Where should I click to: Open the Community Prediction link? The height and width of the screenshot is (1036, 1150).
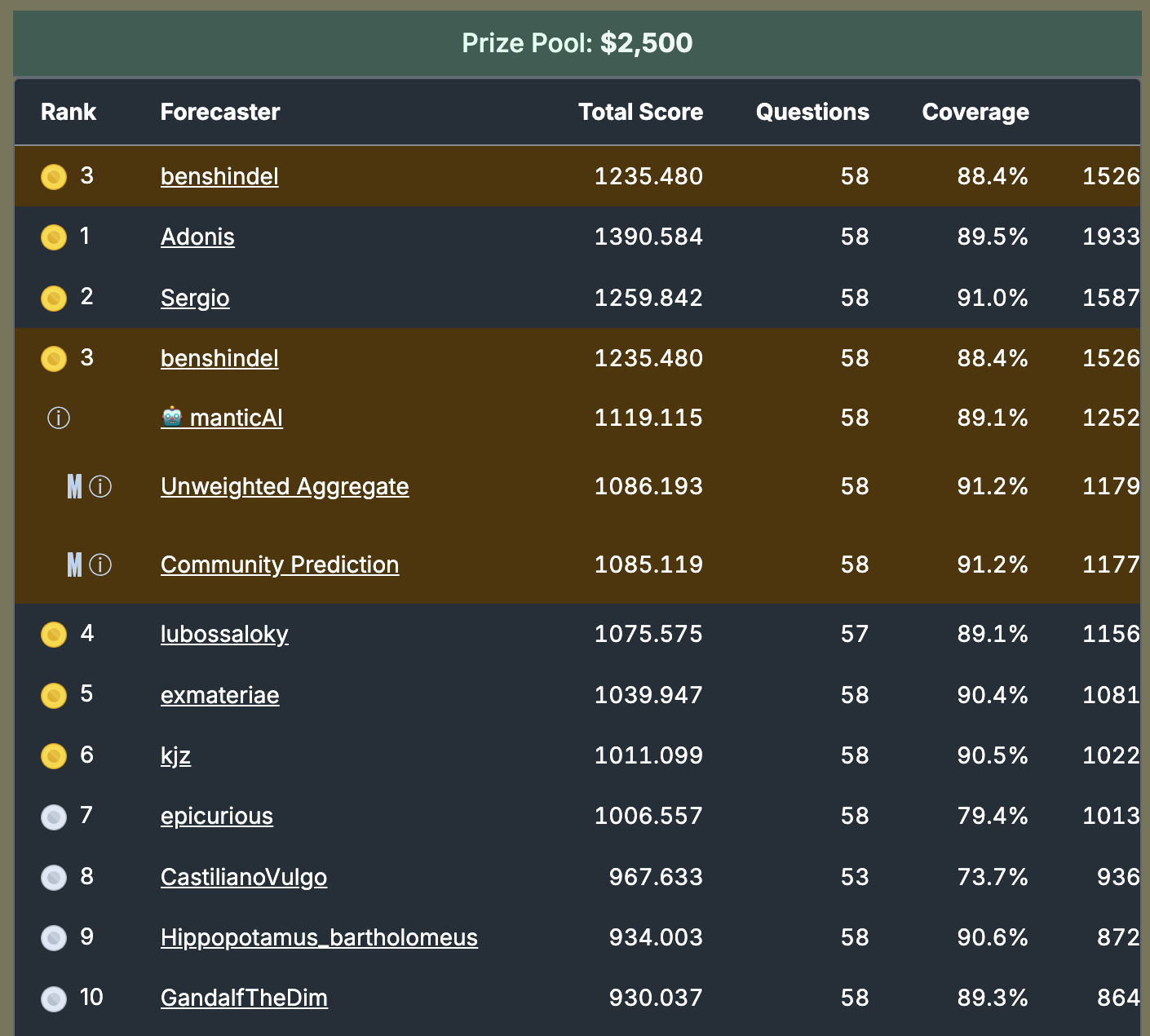tap(280, 564)
